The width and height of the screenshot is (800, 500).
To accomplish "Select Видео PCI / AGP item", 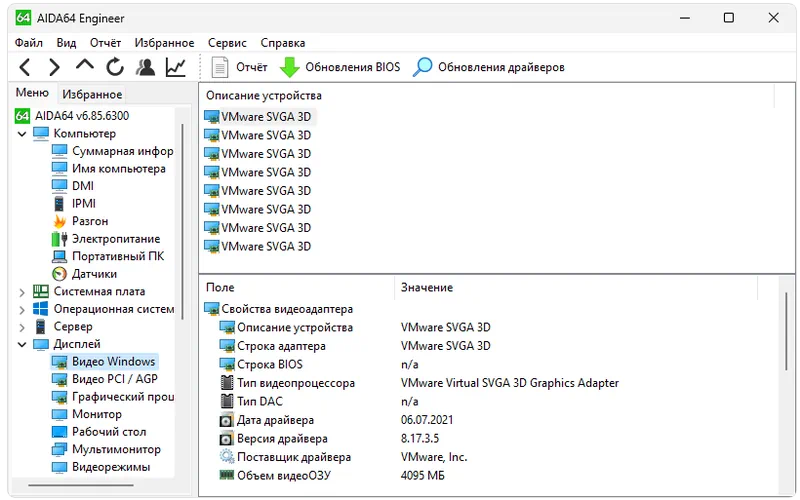I will tap(105, 379).
